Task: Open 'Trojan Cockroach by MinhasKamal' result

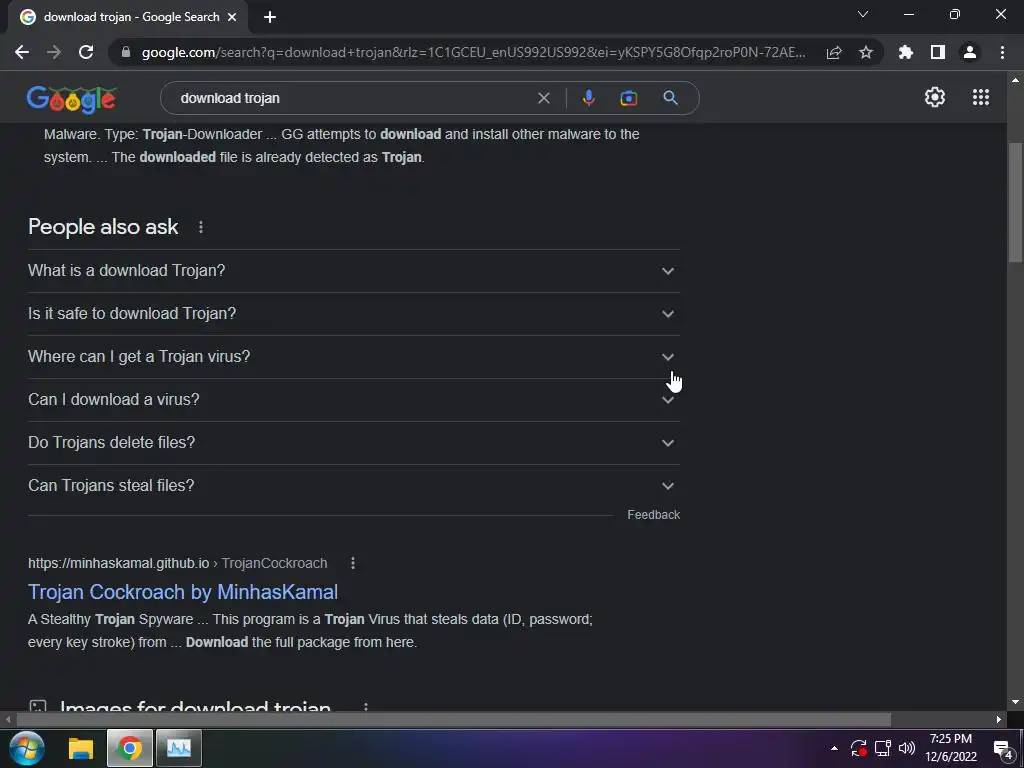Action: click(x=183, y=592)
